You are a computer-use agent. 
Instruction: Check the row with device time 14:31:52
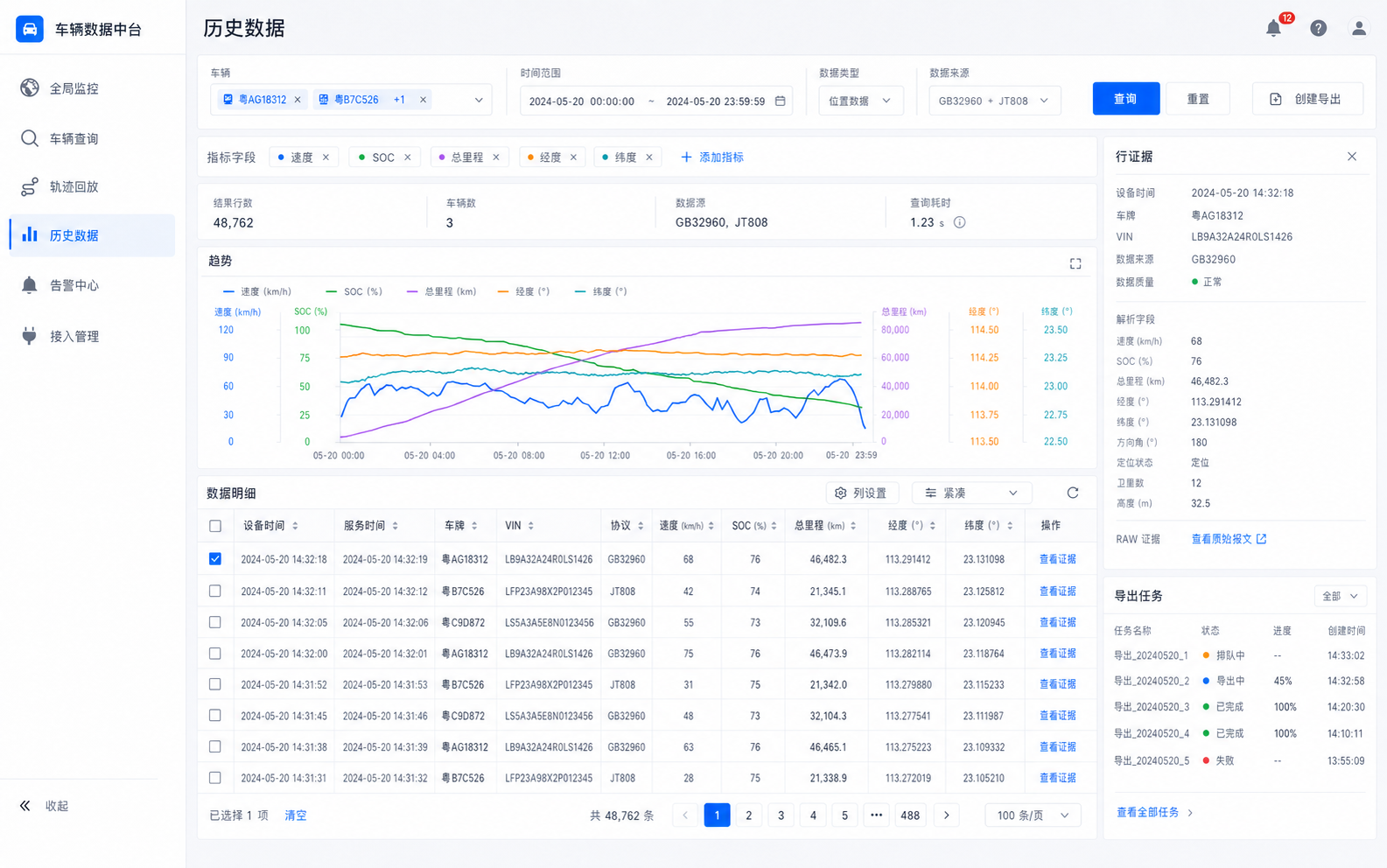215,684
